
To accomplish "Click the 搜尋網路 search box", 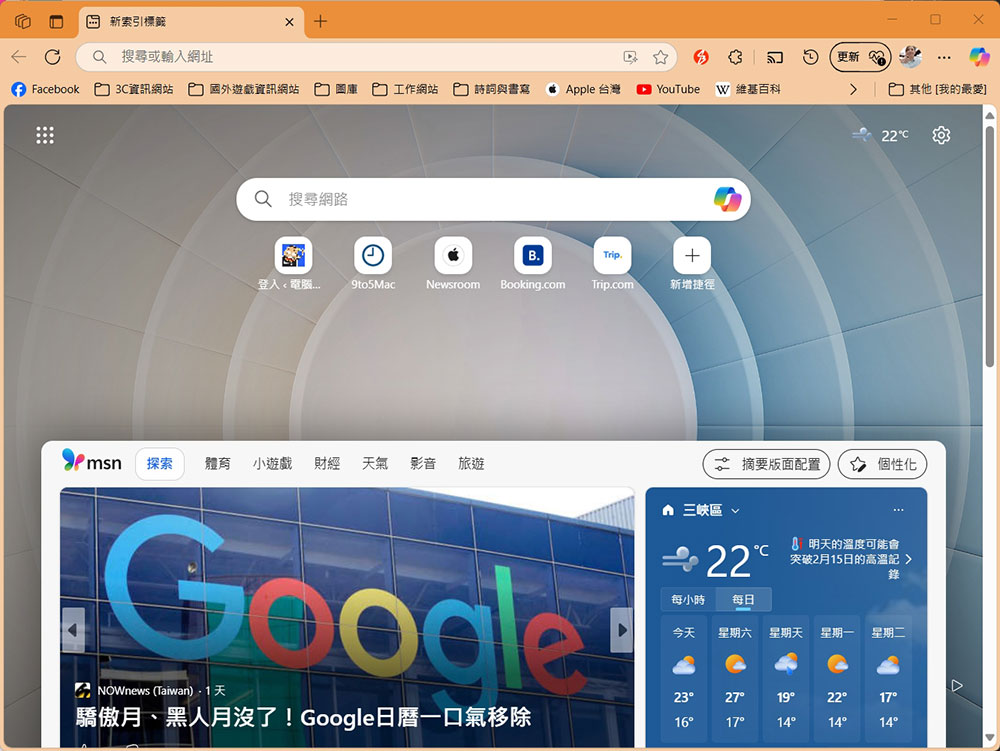I will pyautogui.click(x=493, y=200).
